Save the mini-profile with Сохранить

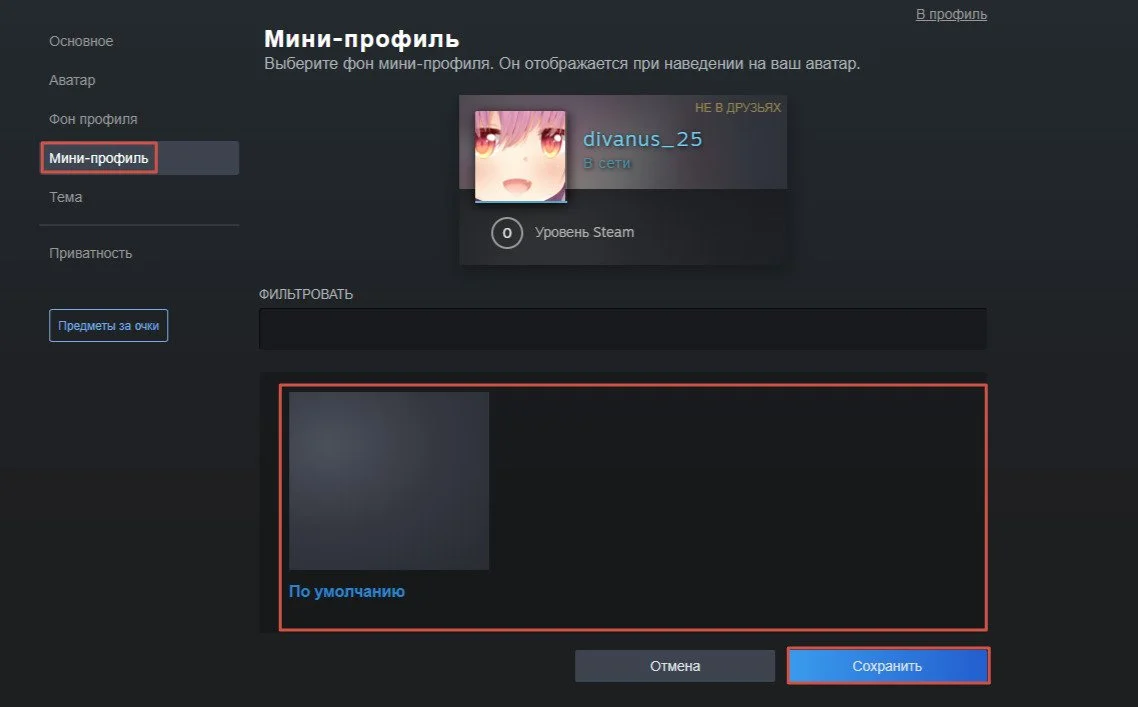pos(888,666)
